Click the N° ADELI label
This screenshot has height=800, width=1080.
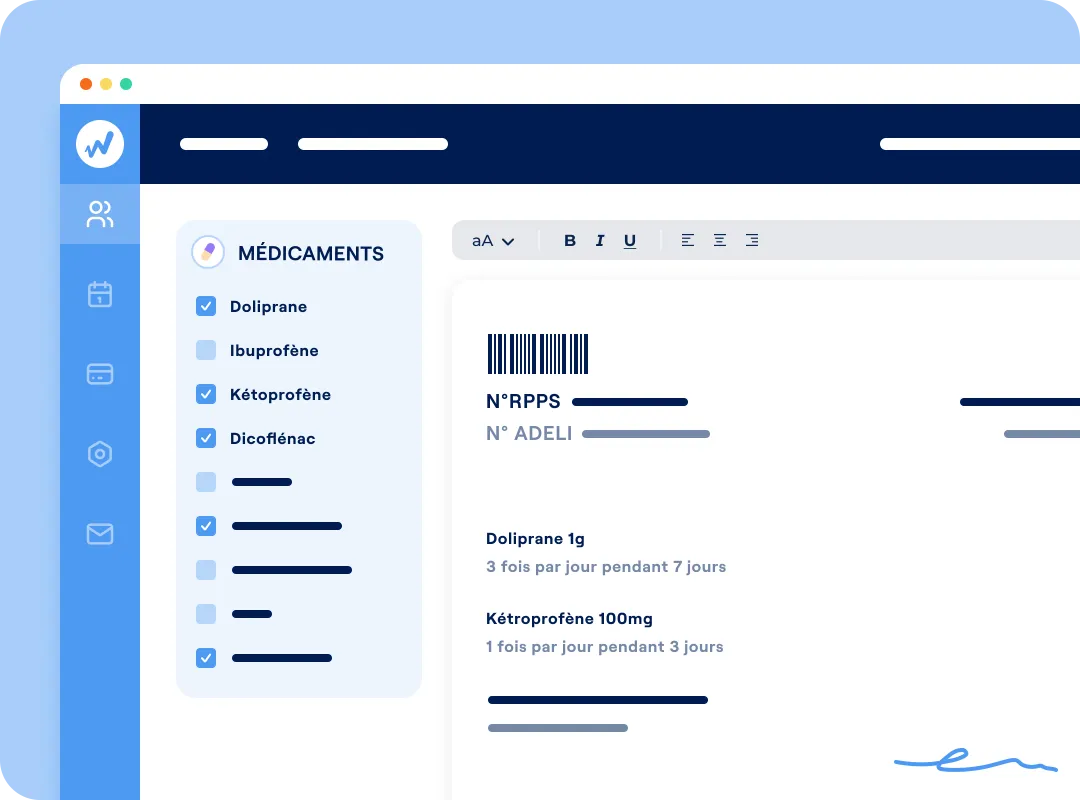[x=529, y=433]
